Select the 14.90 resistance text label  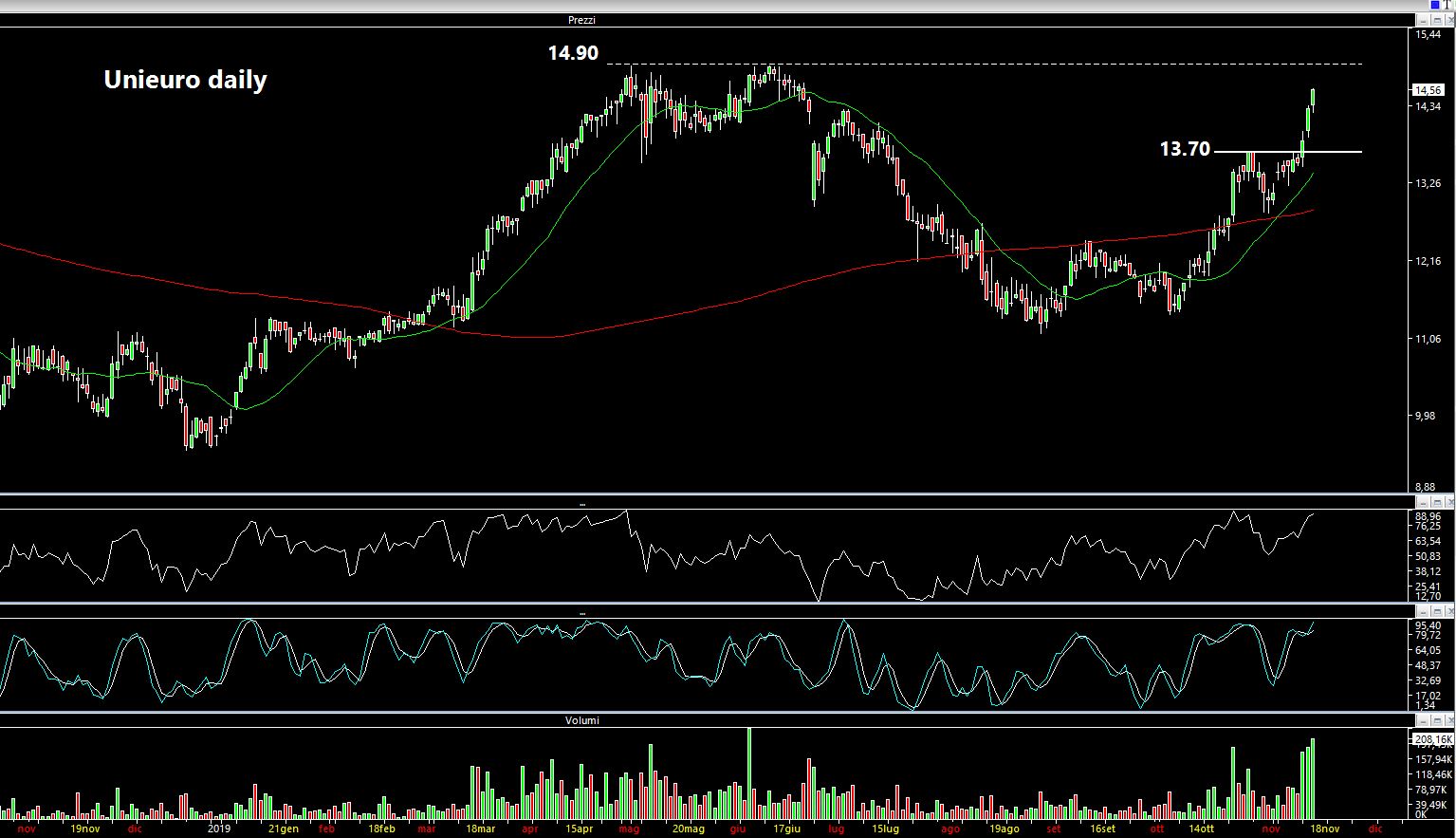(x=573, y=53)
